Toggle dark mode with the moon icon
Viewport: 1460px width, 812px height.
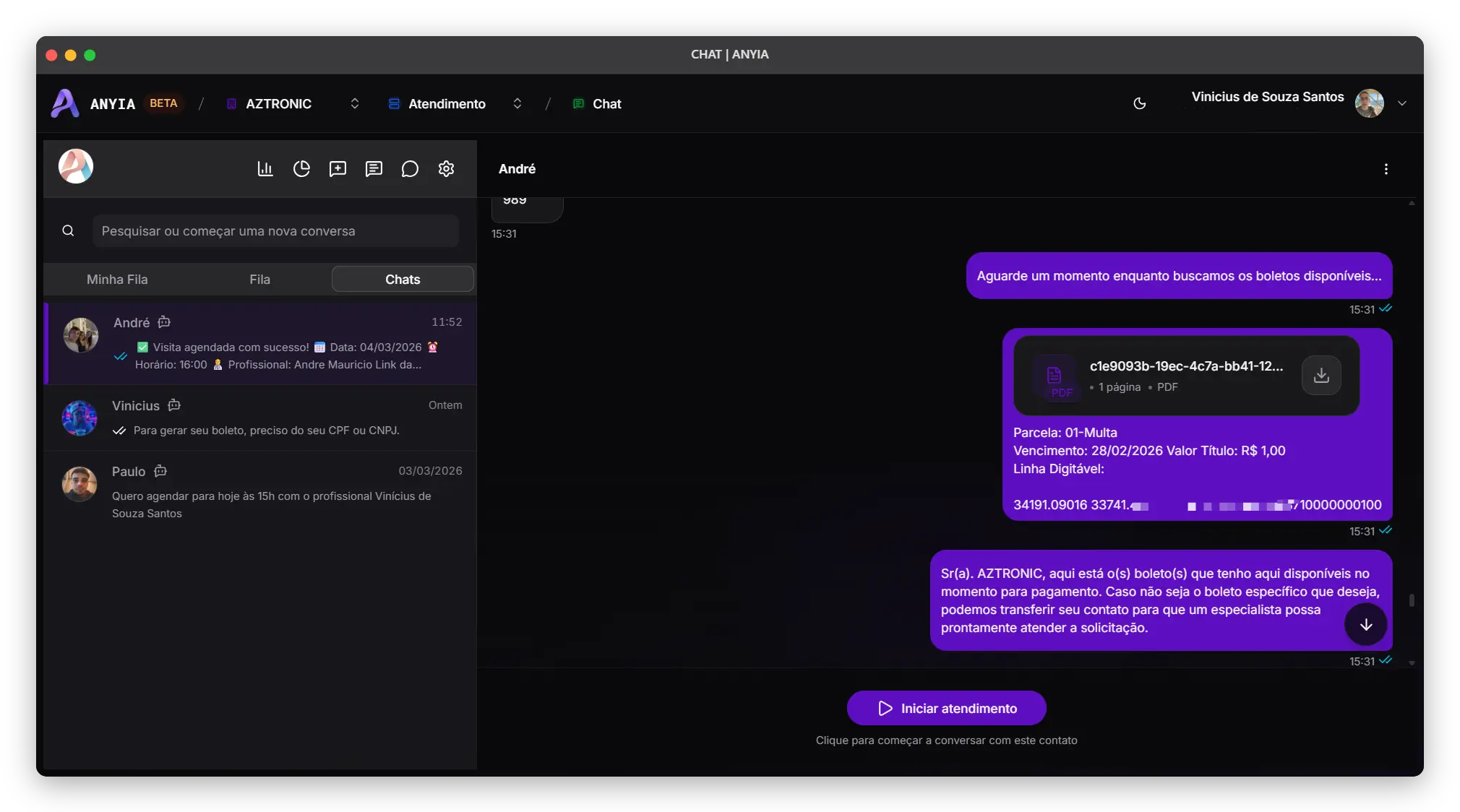1140,103
